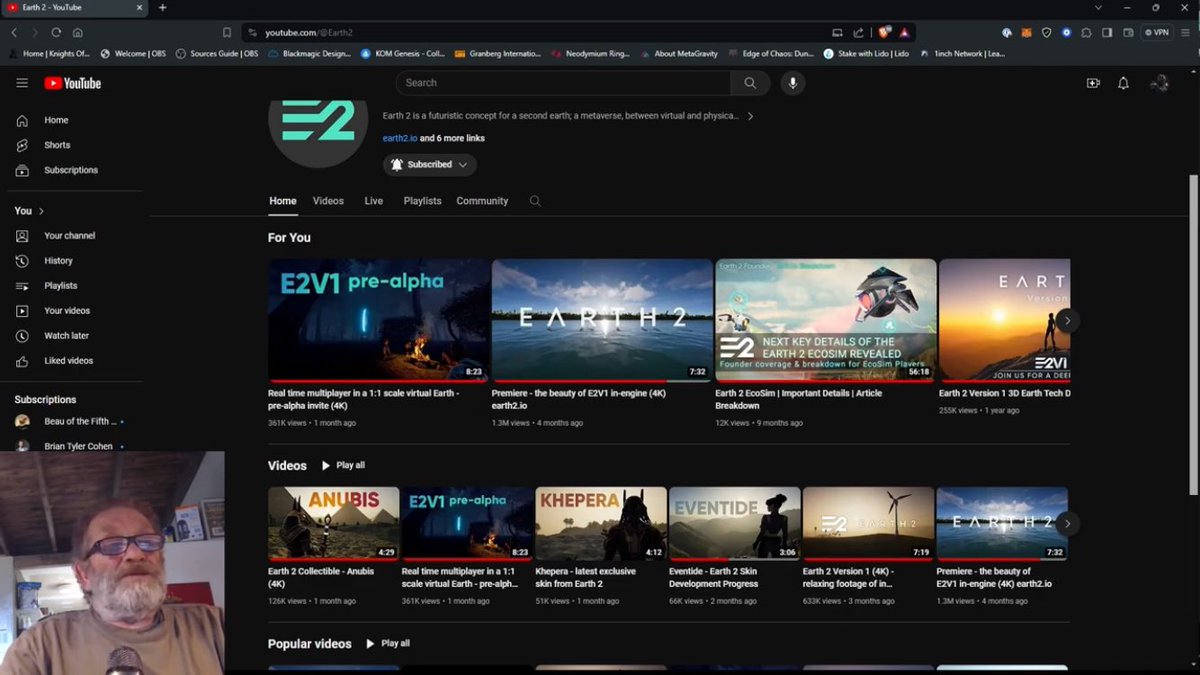Viewport: 1200px width, 675px height.
Task: Search within channel magnifier icon
Action: 535,201
